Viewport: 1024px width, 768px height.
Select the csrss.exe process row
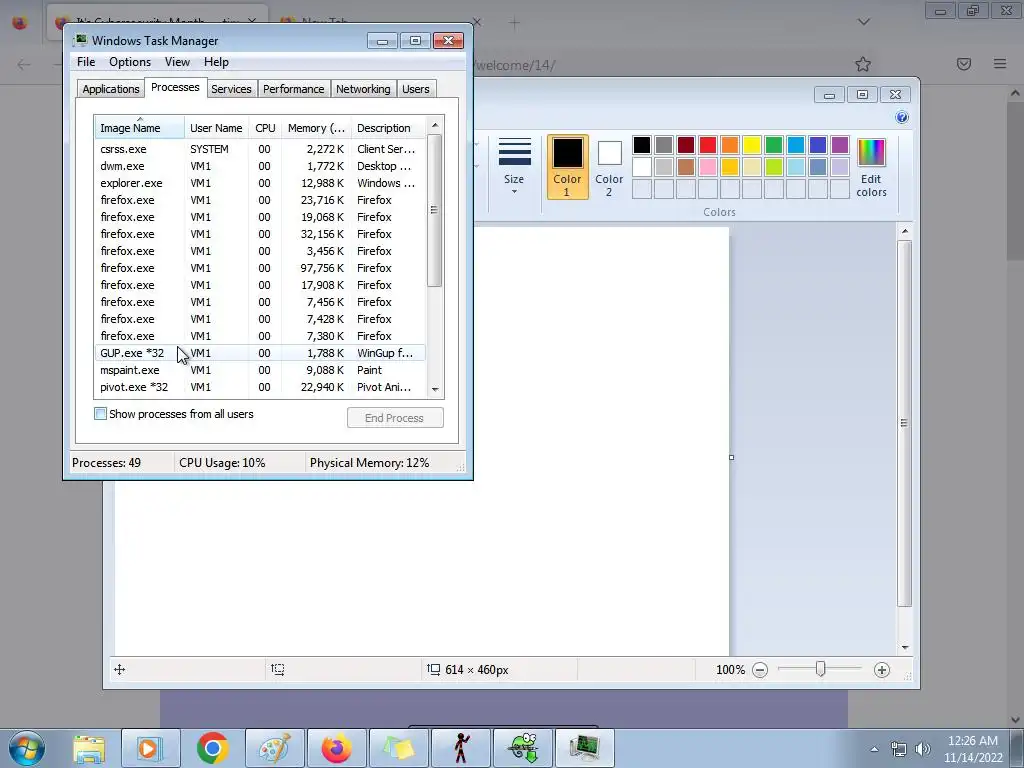coord(260,150)
